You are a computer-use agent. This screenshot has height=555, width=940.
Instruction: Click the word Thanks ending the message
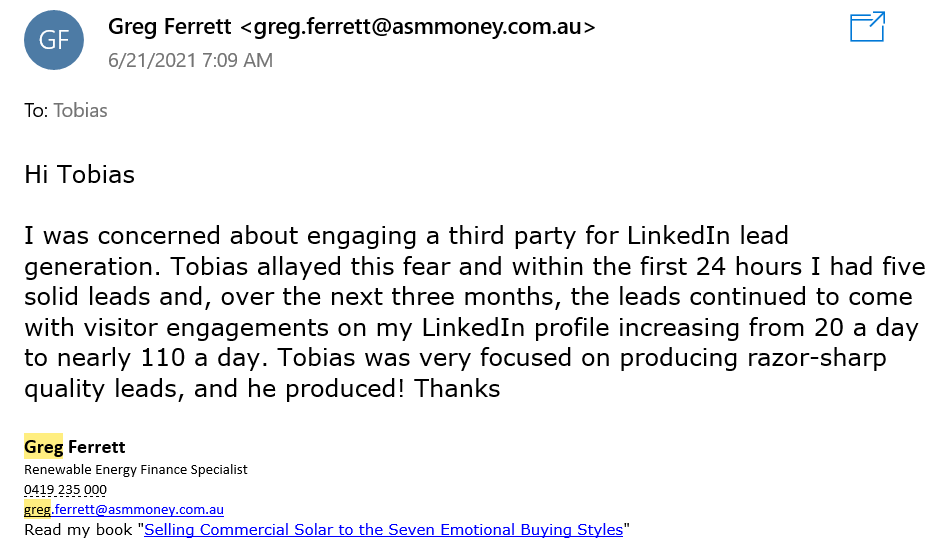[x=457, y=388]
